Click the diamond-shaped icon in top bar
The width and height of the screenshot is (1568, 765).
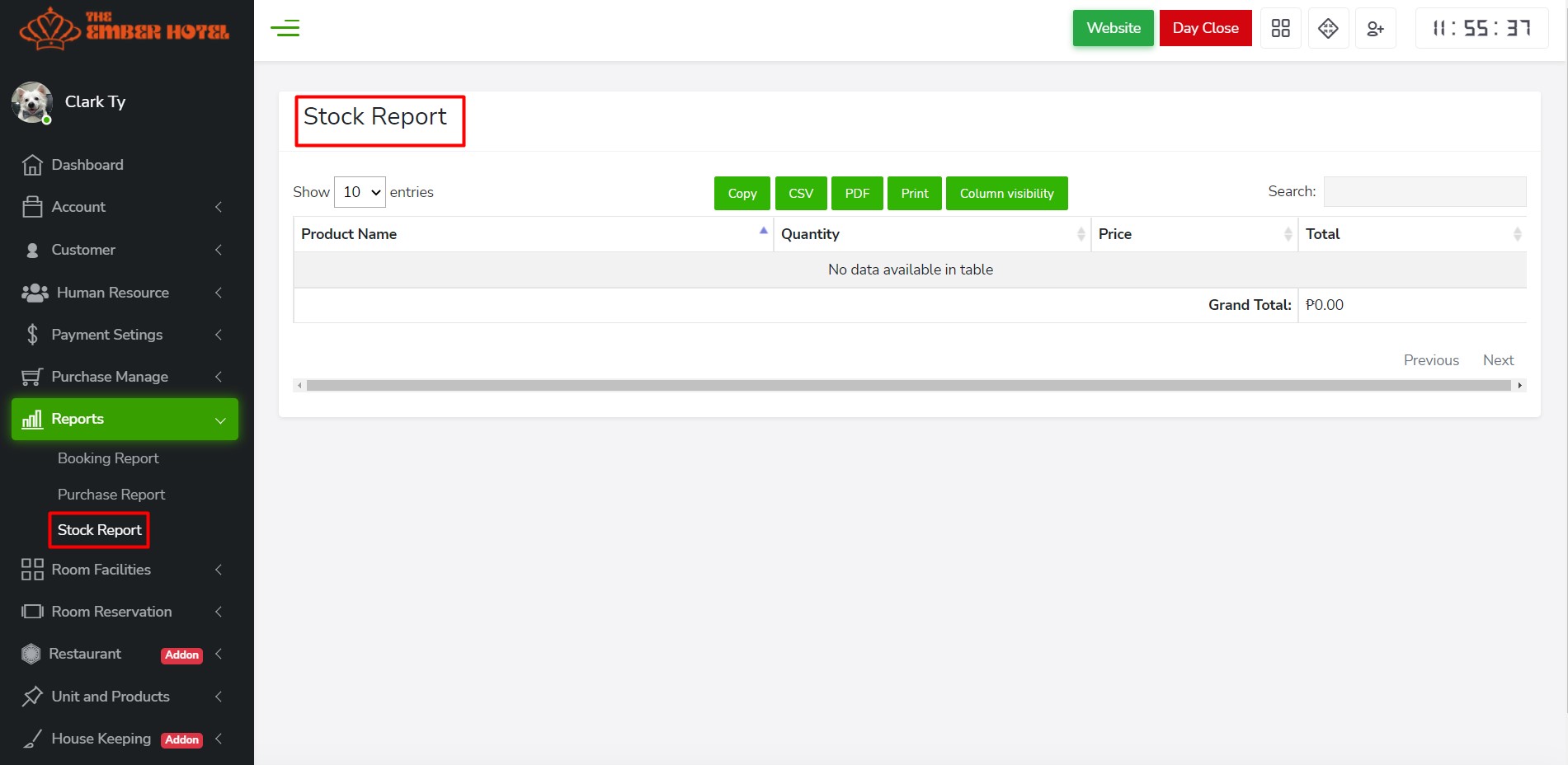1328,28
